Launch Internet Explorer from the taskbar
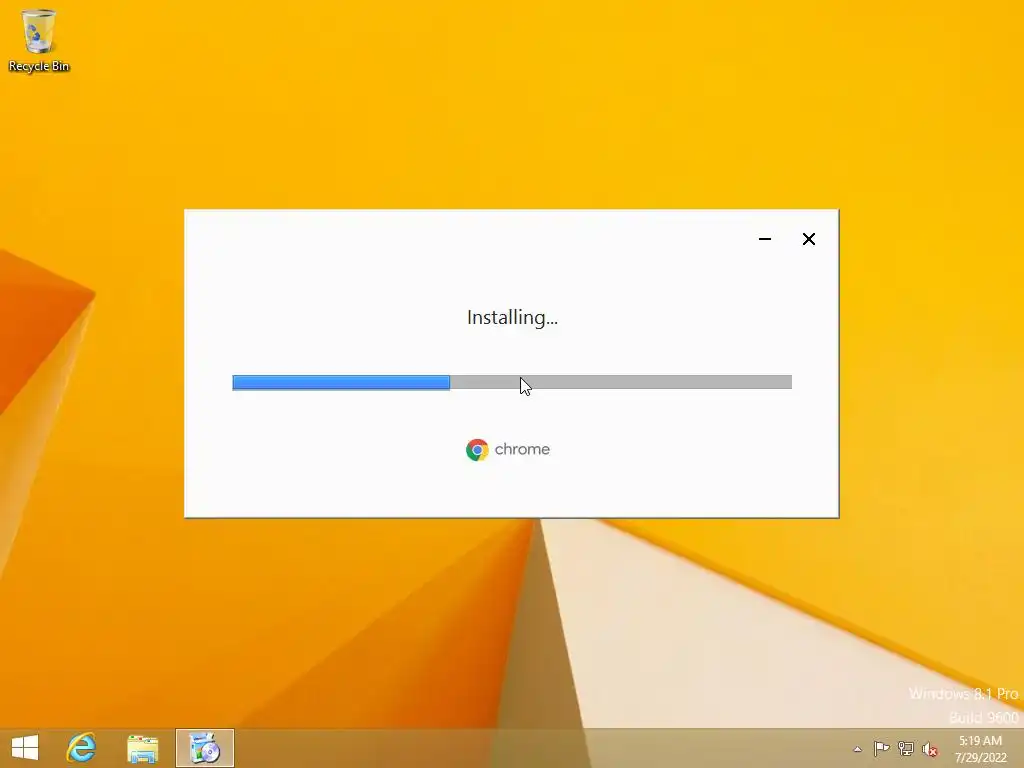 pos(82,748)
